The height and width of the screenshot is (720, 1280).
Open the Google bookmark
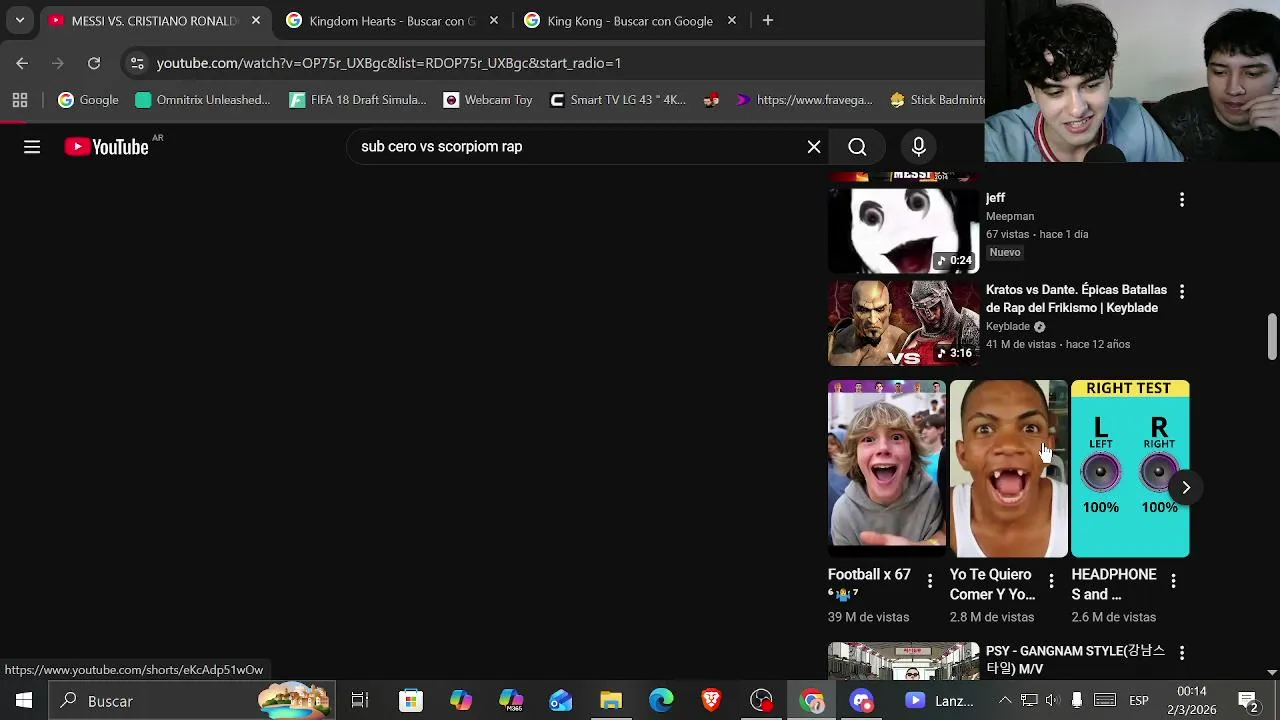(88, 100)
